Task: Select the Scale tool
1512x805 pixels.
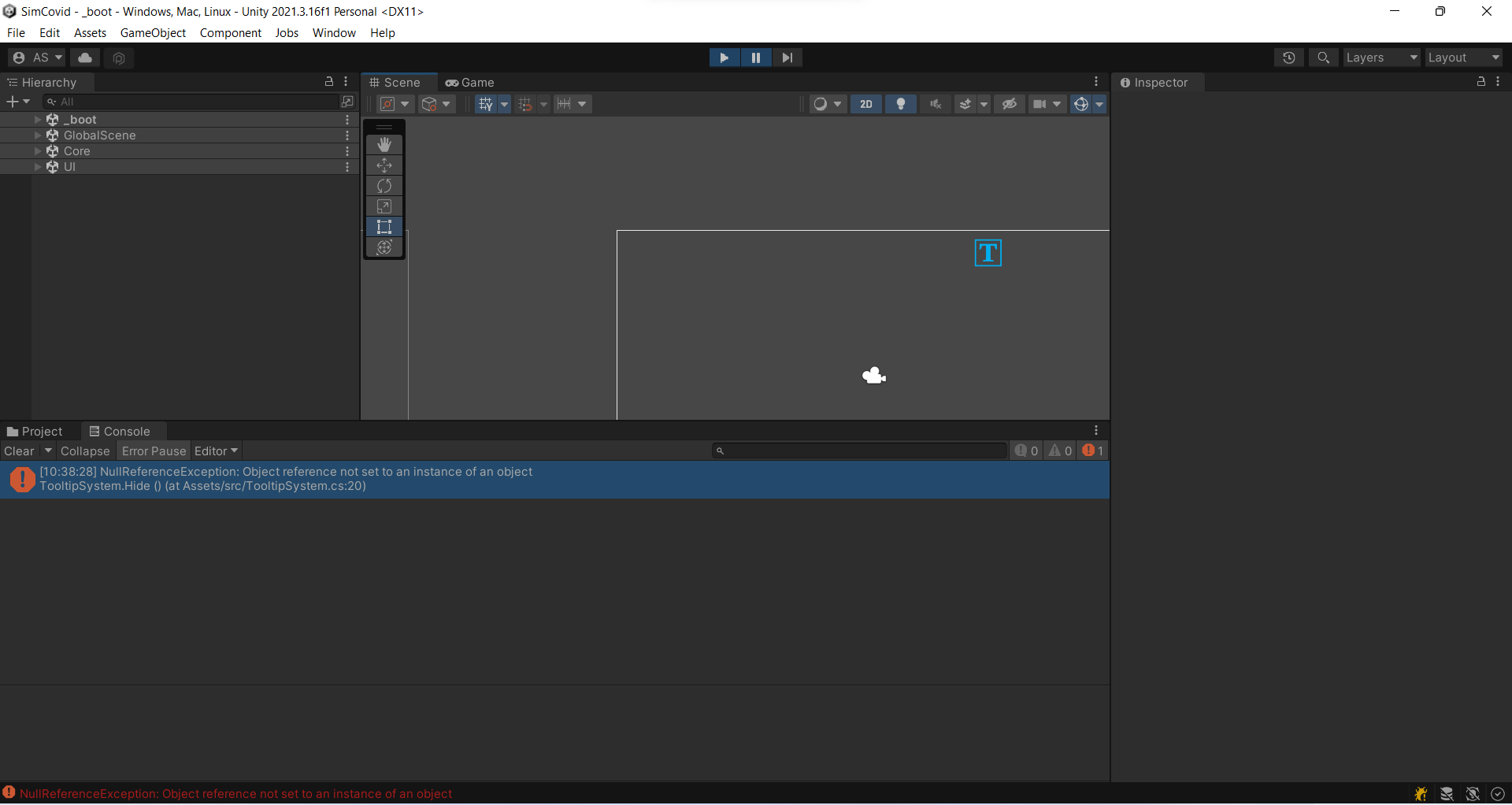Action: (x=384, y=206)
